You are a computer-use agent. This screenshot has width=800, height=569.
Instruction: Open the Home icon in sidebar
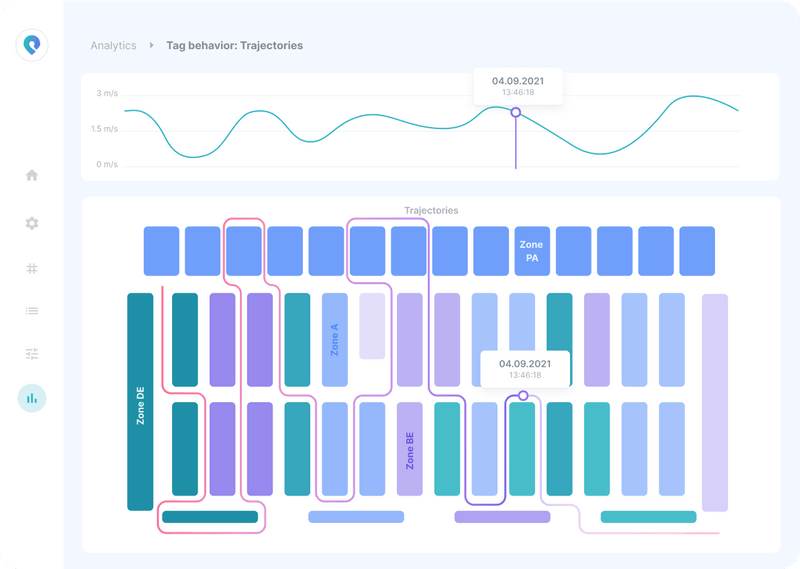click(x=32, y=176)
